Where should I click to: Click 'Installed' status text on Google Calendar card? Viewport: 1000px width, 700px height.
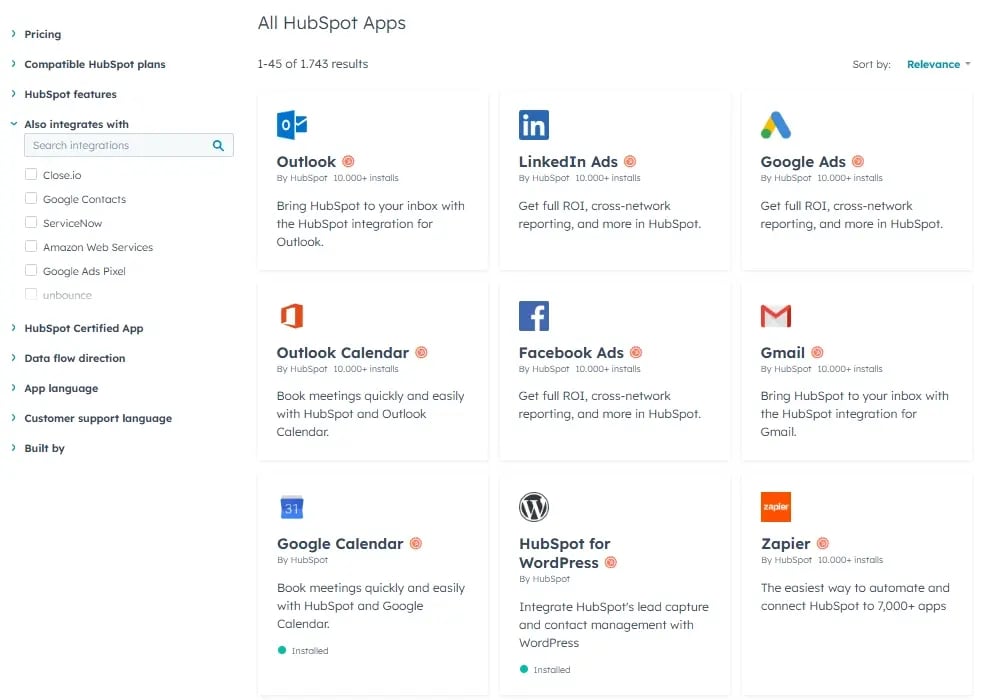pyautogui.click(x=310, y=651)
